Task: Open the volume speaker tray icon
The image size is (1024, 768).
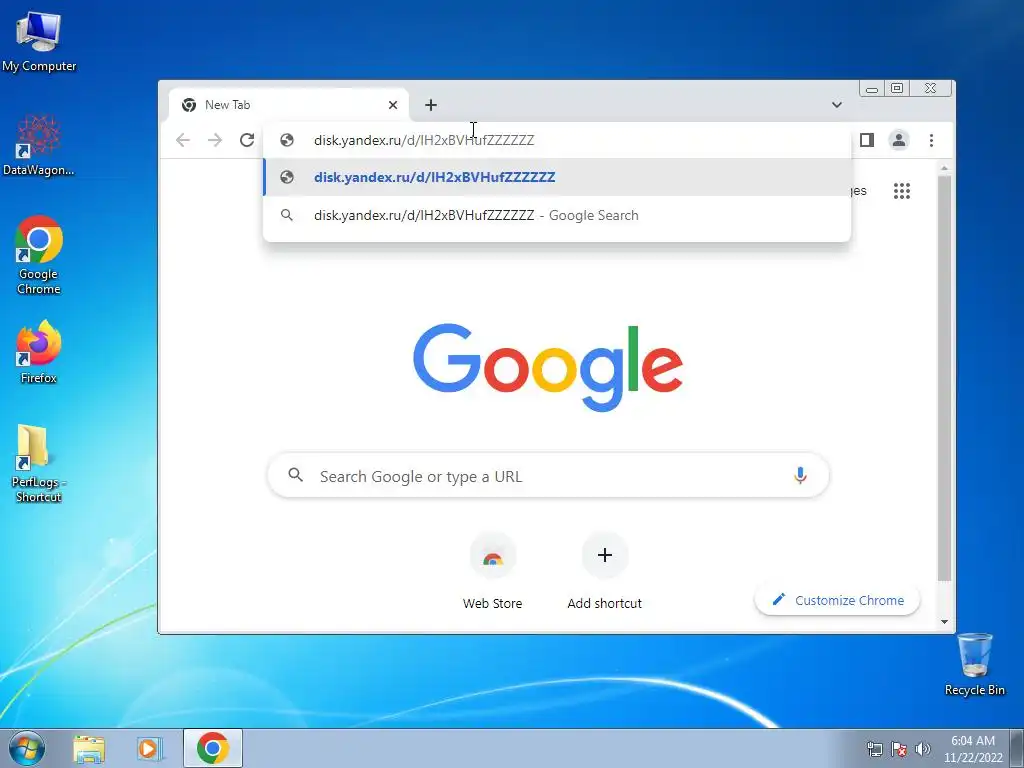Action: 923,749
